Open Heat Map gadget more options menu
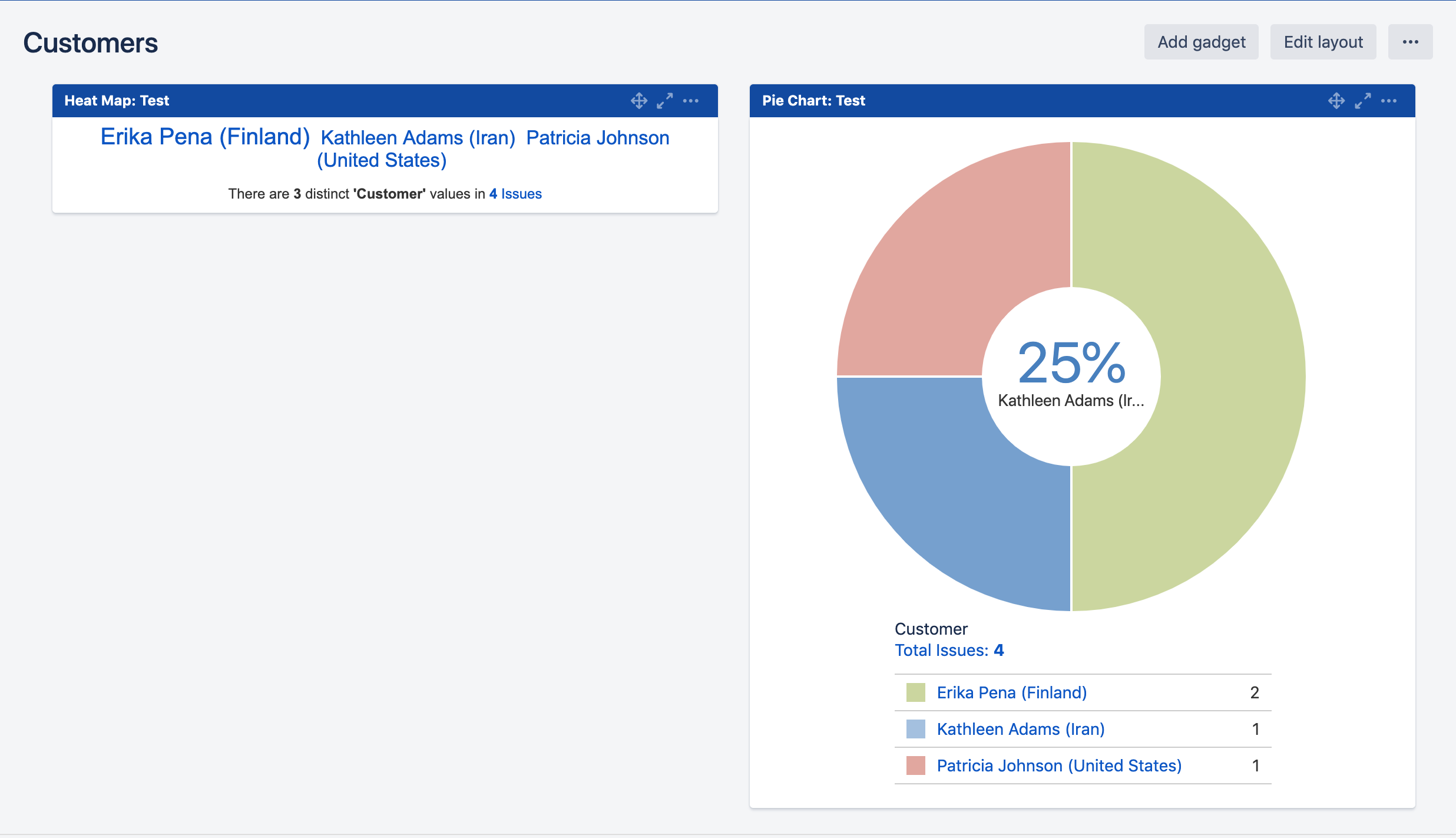The width and height of the screenshot is (1456, 838). [x=691, y=101]
